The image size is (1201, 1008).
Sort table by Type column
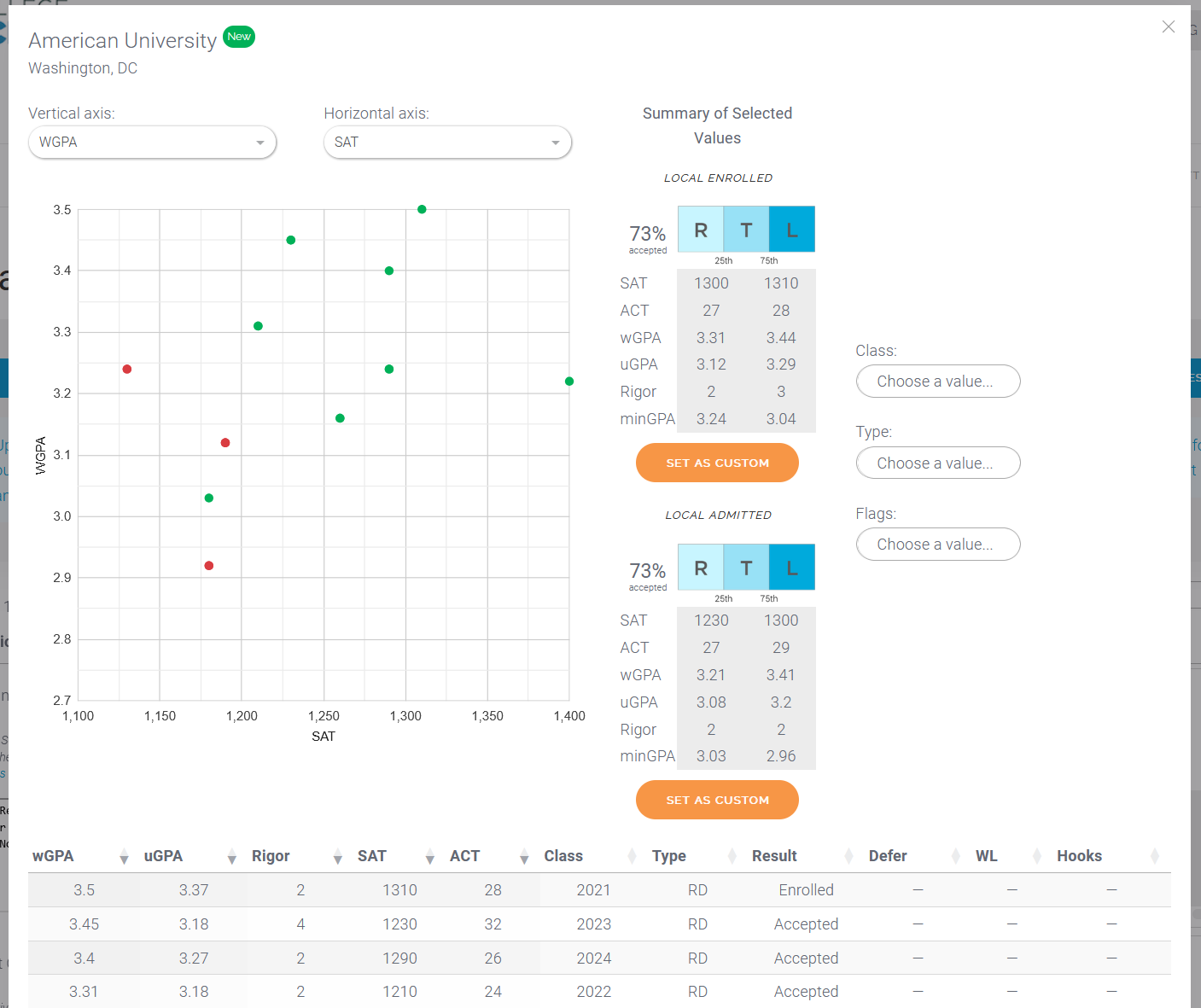click(x=732, y=856)
